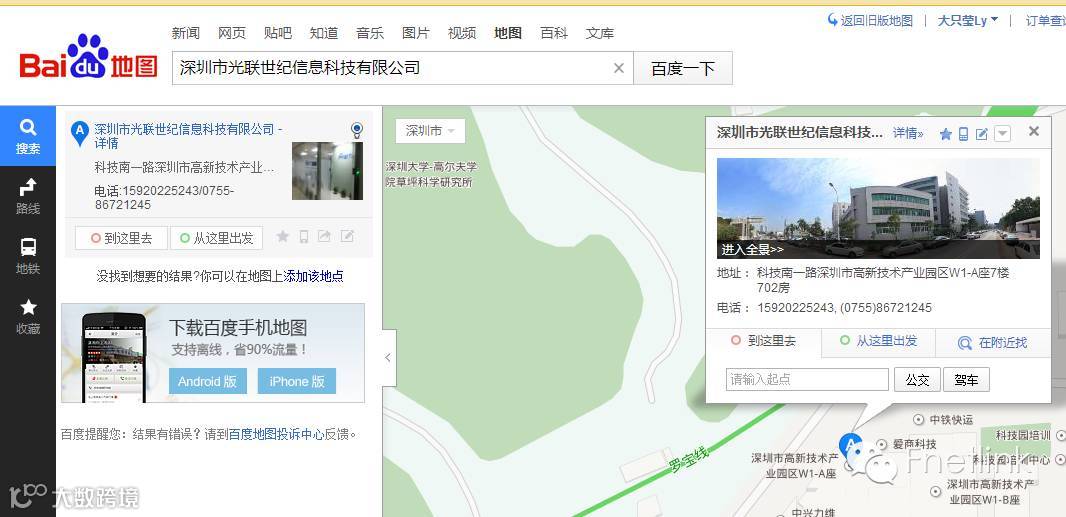Click the street view pin icon in result
The width and height of the screenshot is (1066, 517).
[357, 130]
